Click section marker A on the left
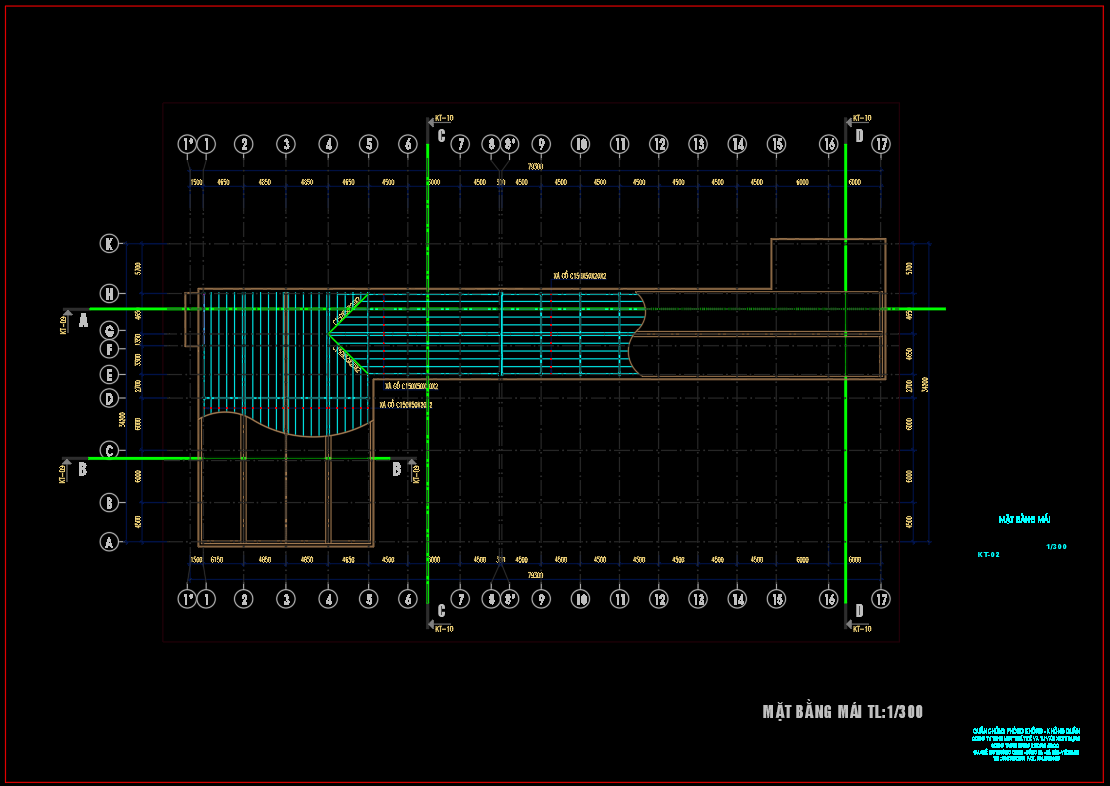This screenshot has height=786, width=1110. coord(83,321)
